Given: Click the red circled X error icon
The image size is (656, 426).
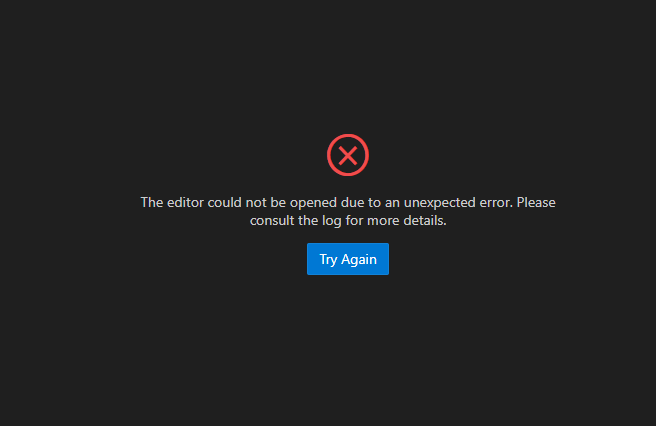Looking at the screenshot, I should [x=348, y=155].
